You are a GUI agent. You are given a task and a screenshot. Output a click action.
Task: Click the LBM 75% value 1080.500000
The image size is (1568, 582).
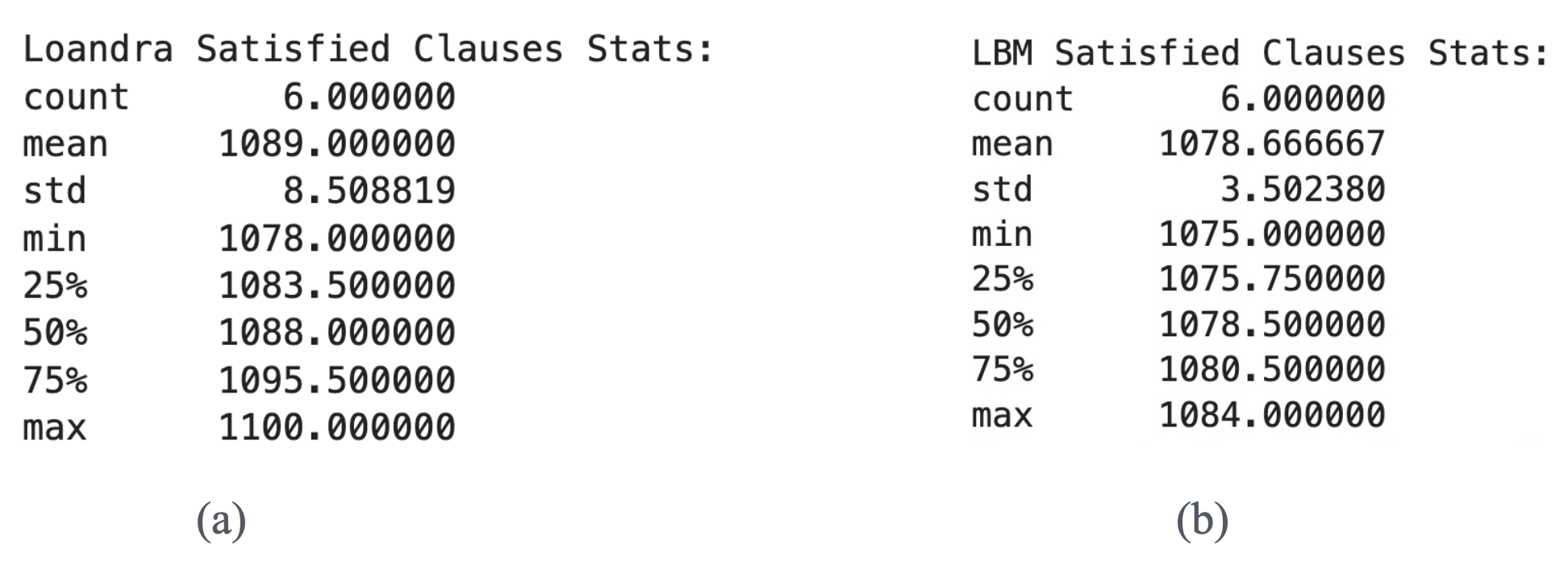click(1272, 370)
